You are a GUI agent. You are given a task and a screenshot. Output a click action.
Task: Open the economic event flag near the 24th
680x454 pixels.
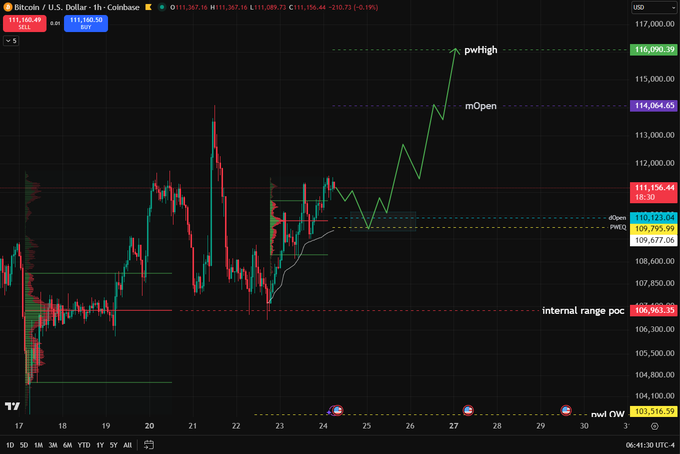pos(338,410)
